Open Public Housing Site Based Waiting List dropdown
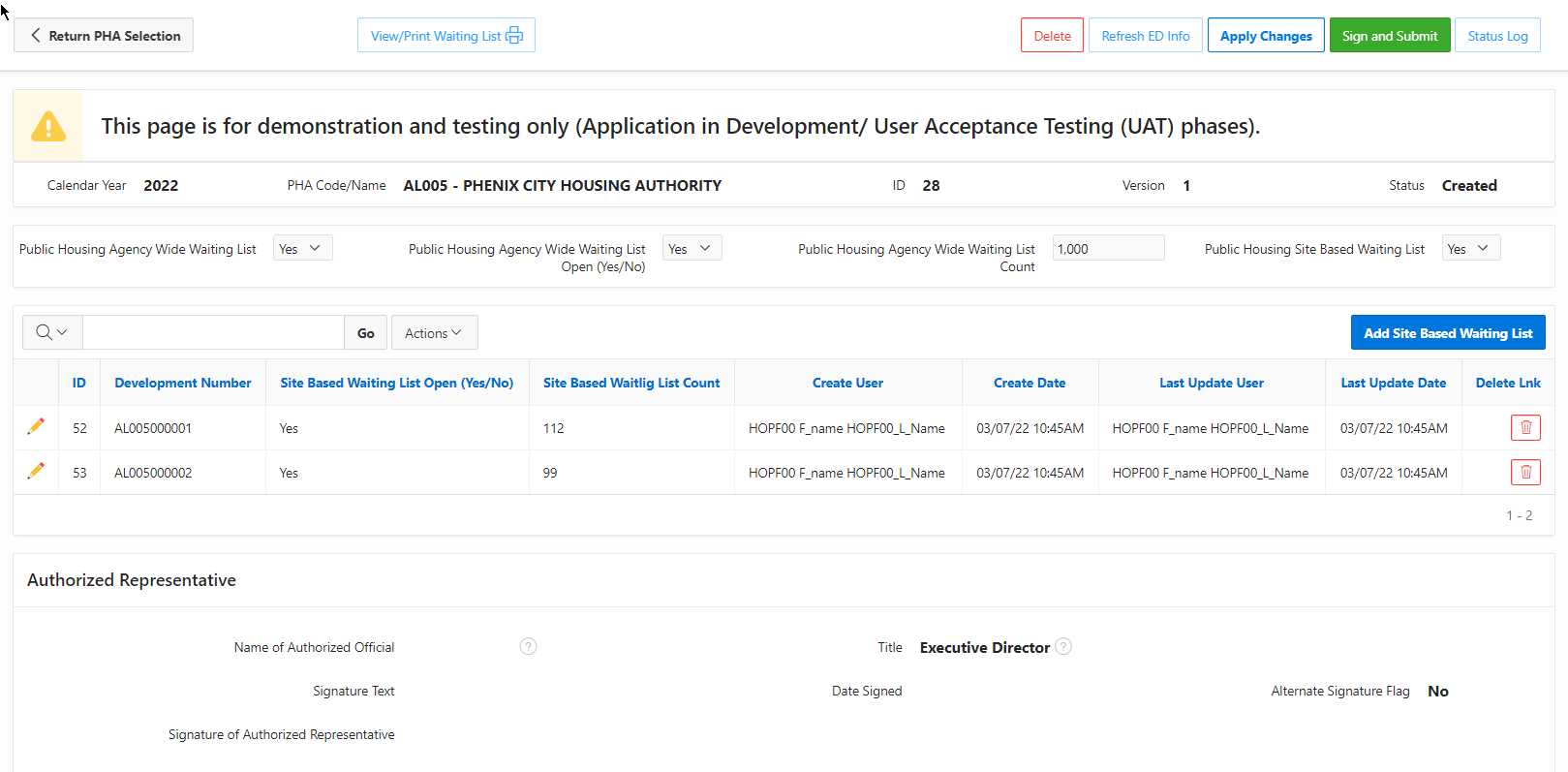The image size is (1568, 772). point(1470,249)
